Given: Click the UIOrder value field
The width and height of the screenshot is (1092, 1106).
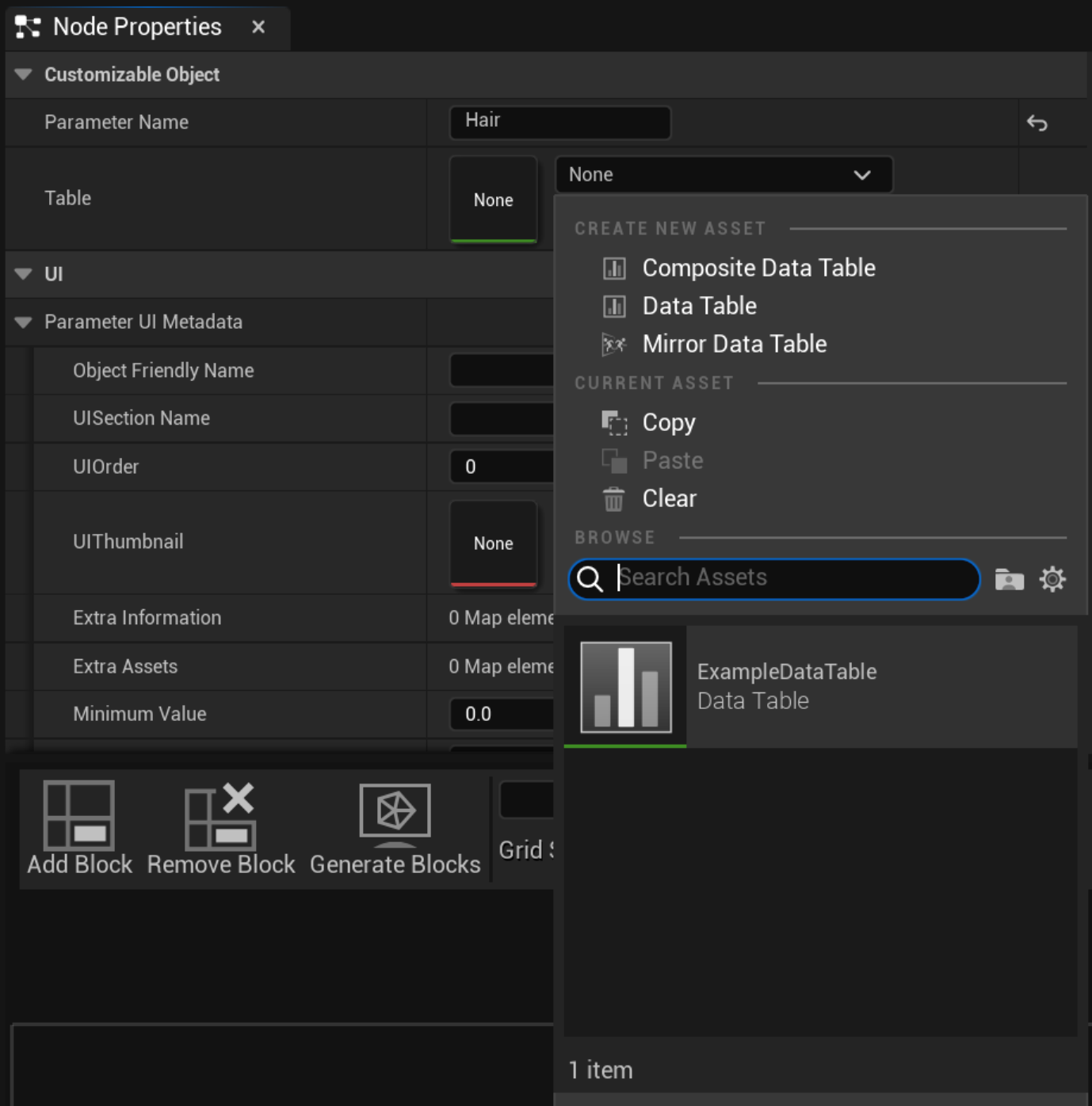Looking at the screenshot, I should 502,467.
